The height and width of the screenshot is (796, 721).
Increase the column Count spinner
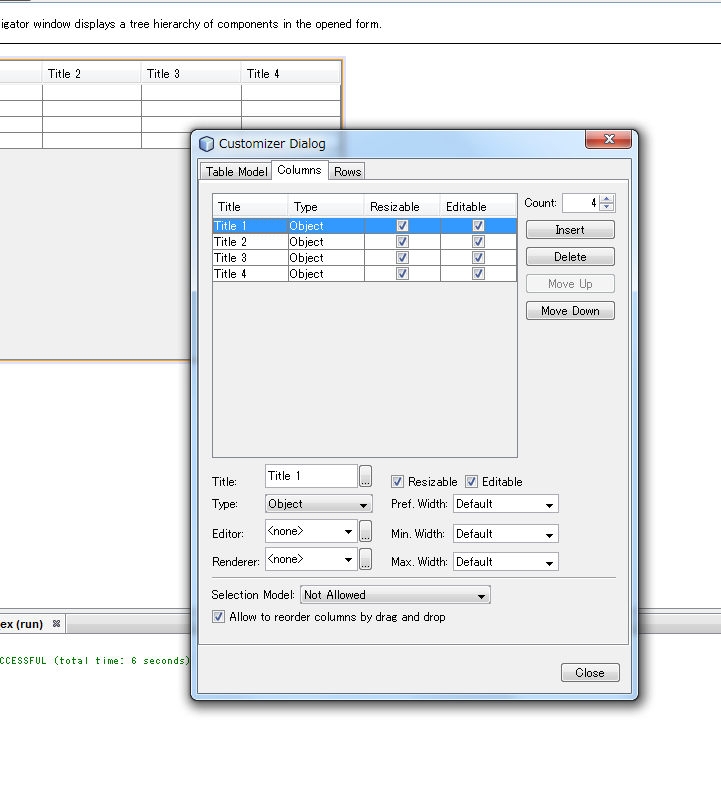coord(607,199)
